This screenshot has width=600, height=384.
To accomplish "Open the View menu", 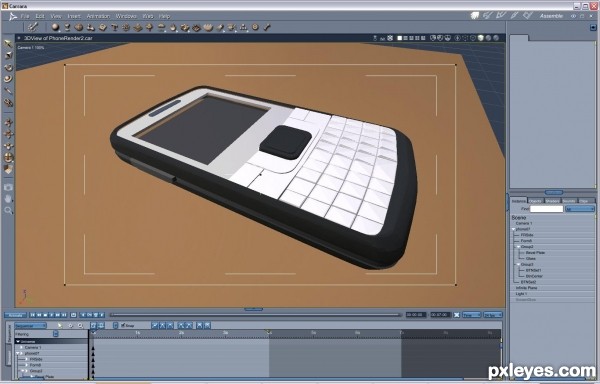I will 56,16.
